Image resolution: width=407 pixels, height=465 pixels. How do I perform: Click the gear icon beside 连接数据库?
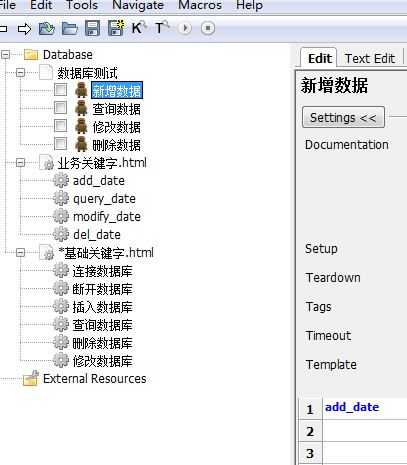click(61, 270)
